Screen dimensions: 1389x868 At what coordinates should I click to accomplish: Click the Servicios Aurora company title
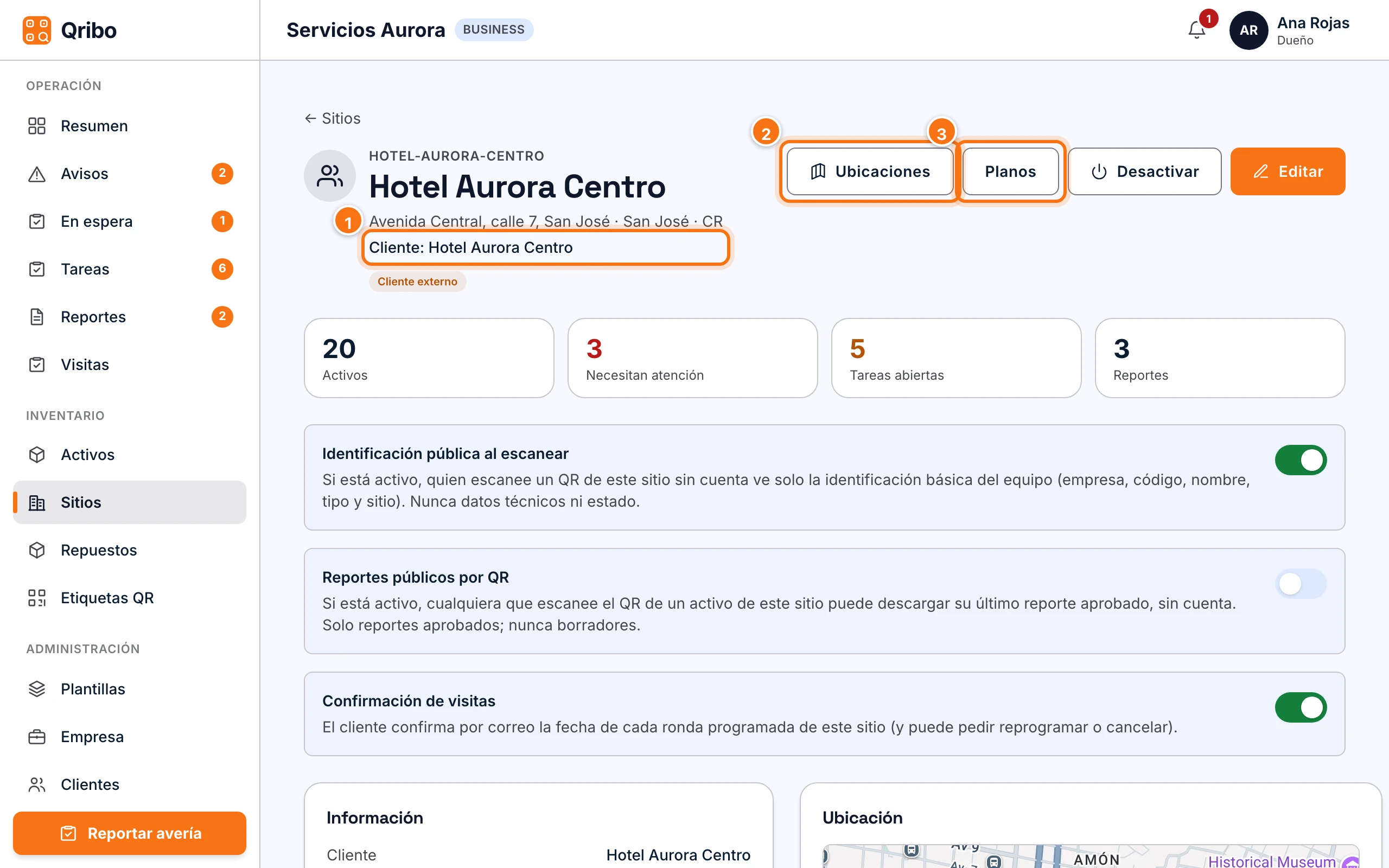[366, 30]
